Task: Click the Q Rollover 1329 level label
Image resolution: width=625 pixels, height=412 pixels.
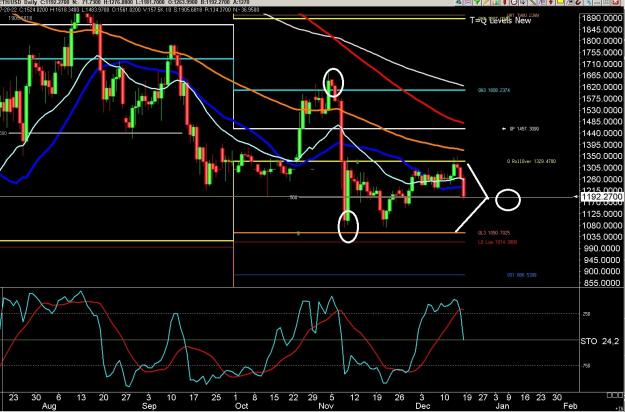Action: (531, 161)
